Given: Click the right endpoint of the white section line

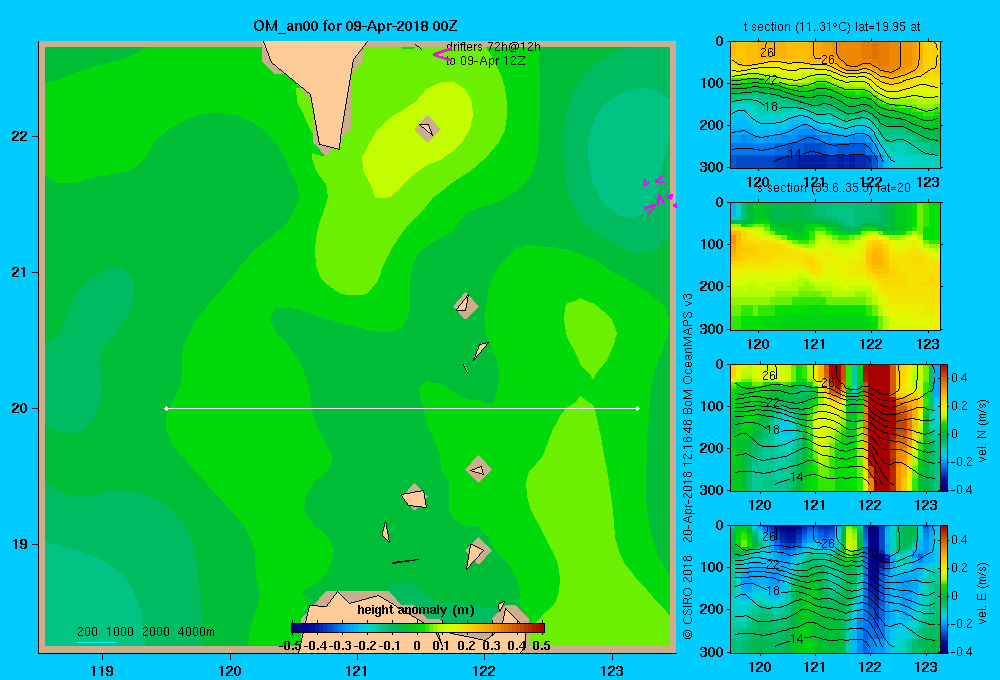Looking at the screenshot, I should tap(638, 408).
